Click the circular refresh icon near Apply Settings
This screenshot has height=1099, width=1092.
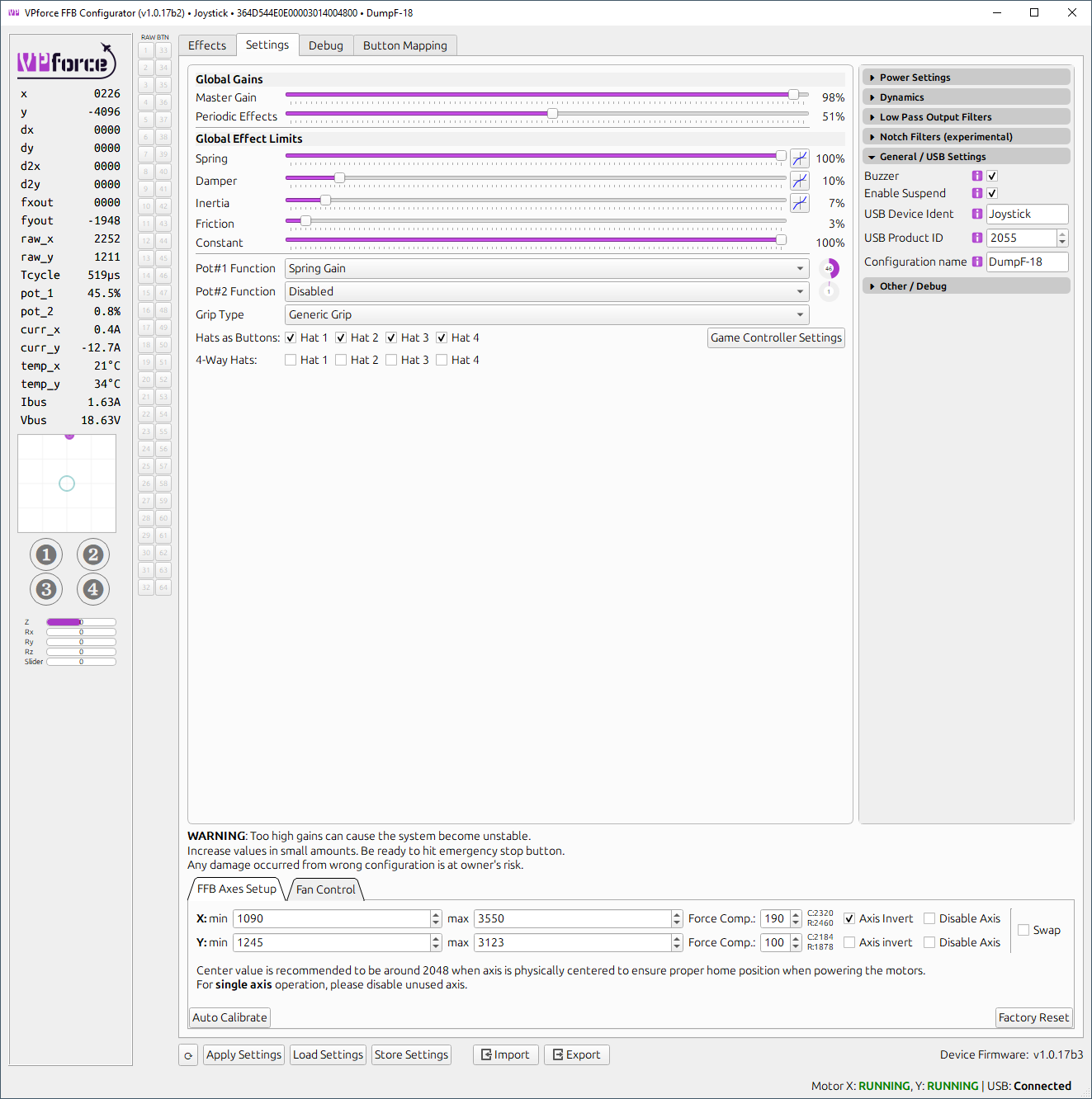pos(187,1054)
